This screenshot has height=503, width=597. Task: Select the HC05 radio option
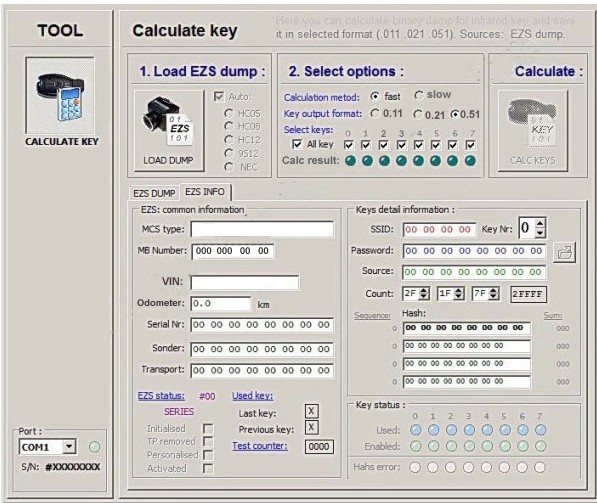(x=228, y=113)
